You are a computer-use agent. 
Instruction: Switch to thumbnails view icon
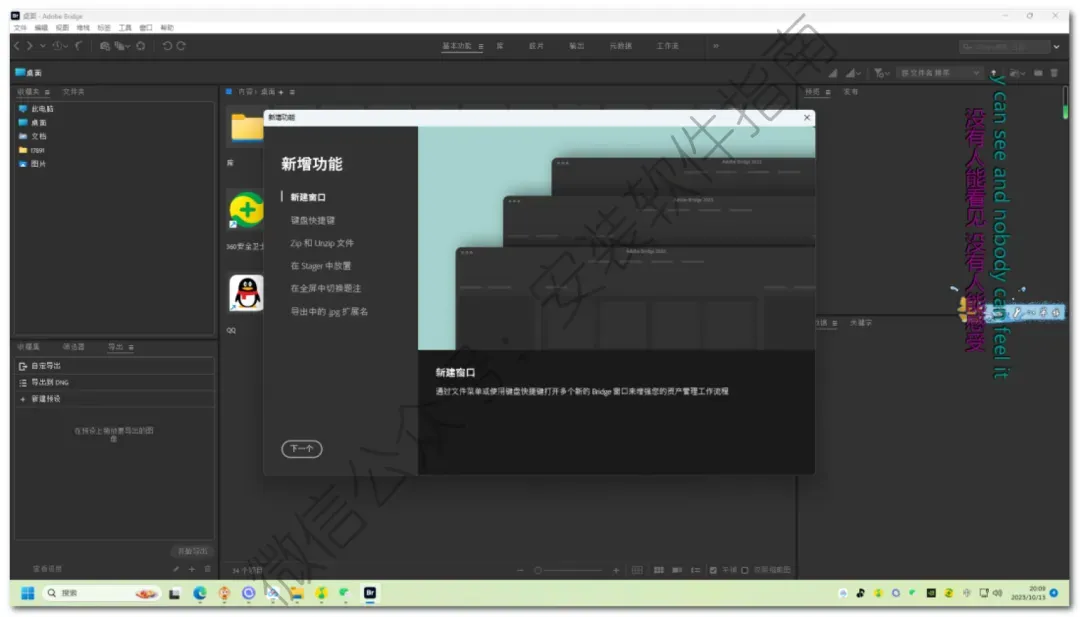coord(658,570)
